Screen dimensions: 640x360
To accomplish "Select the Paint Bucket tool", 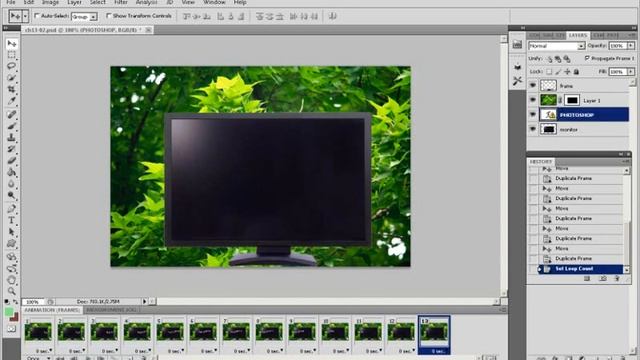I will point(11,172).
